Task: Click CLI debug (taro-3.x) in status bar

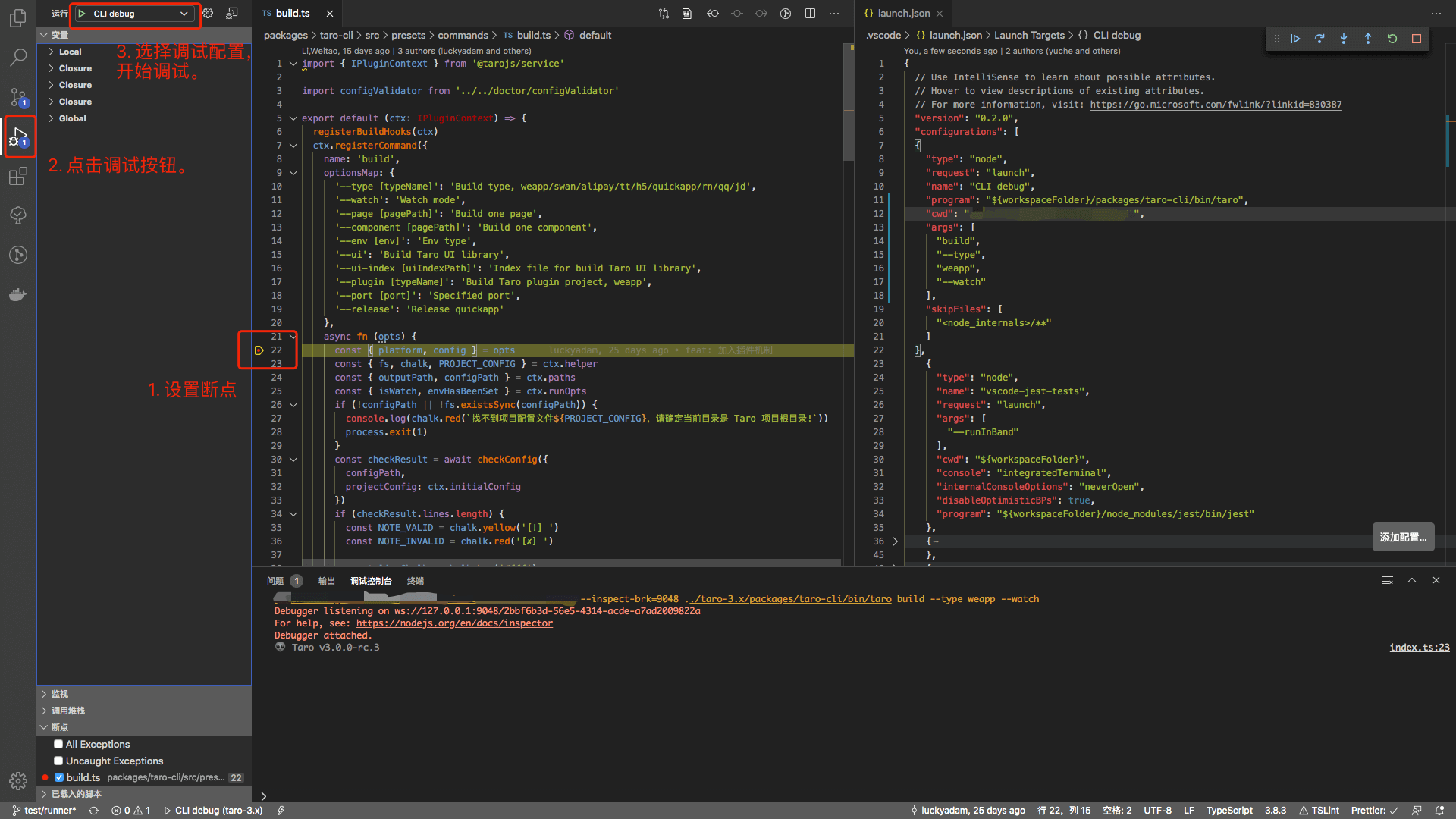Action: coord(214,811)
